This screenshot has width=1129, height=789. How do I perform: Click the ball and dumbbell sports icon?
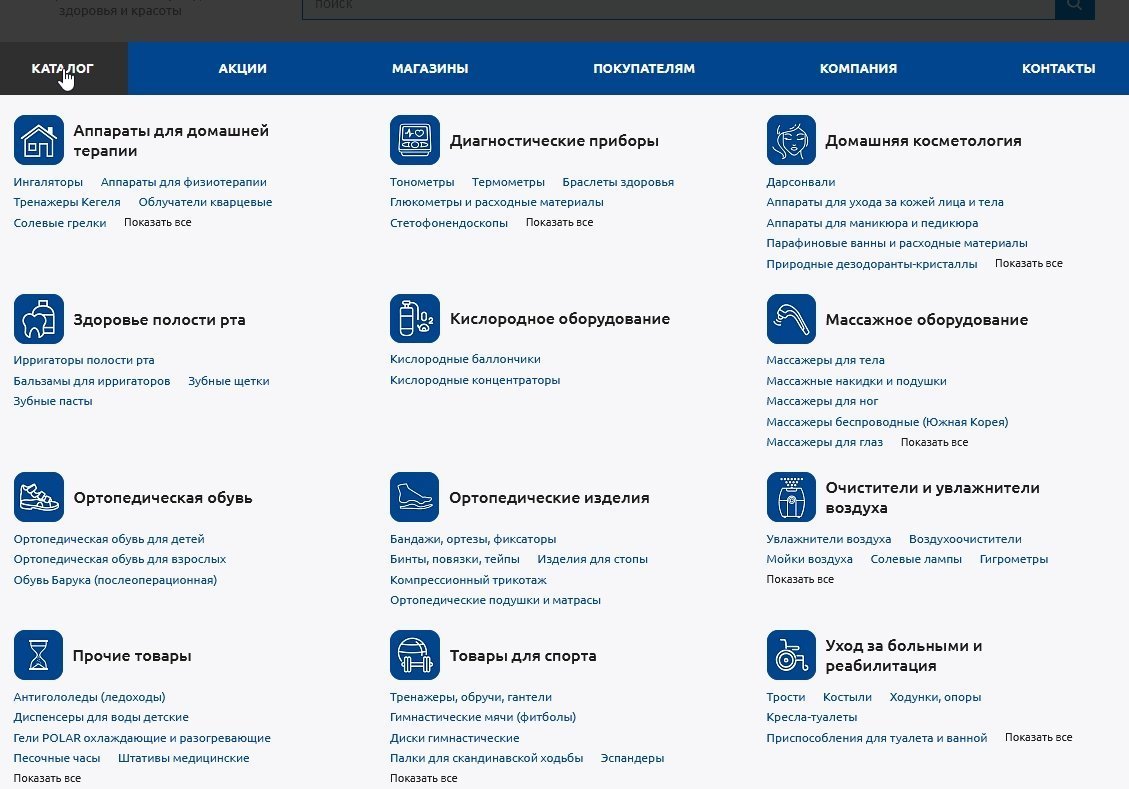tap(415, 655)
